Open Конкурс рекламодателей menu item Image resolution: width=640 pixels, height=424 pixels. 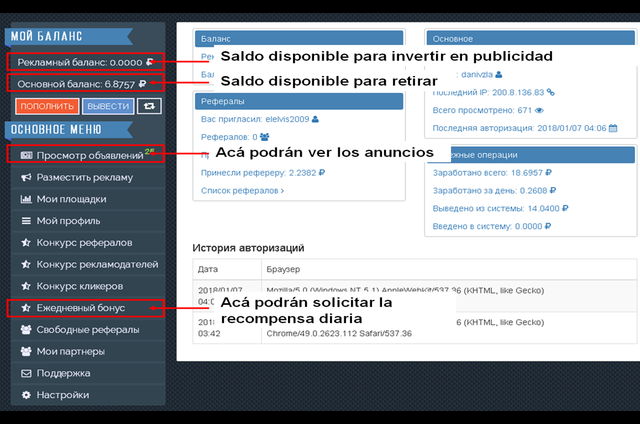88,264
